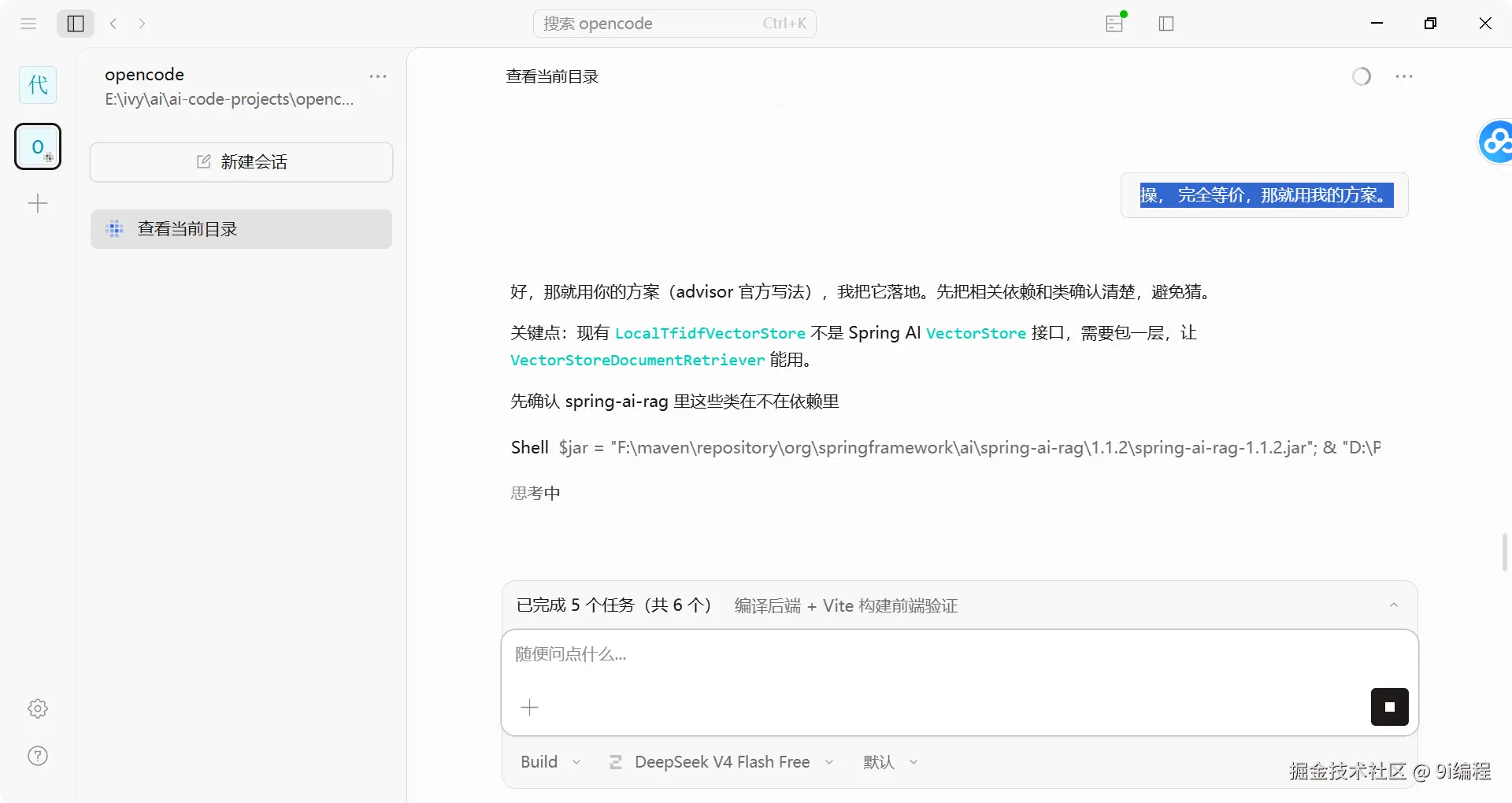Stop generation with the black square button
Image resolution: width=1512 pixels, height=803 pixels.
pos(1390,707)
